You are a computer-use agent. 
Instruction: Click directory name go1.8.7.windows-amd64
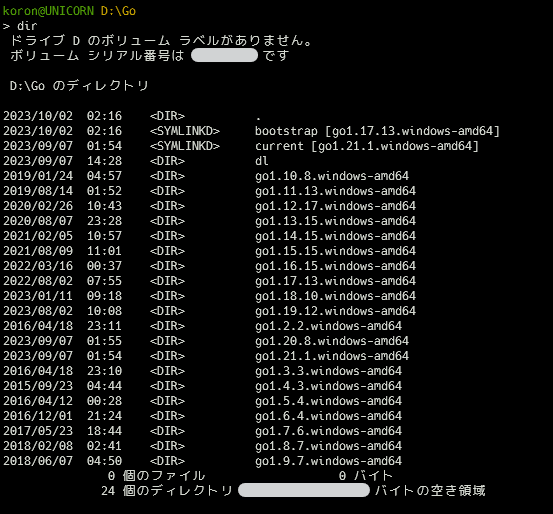coord(328,446)
